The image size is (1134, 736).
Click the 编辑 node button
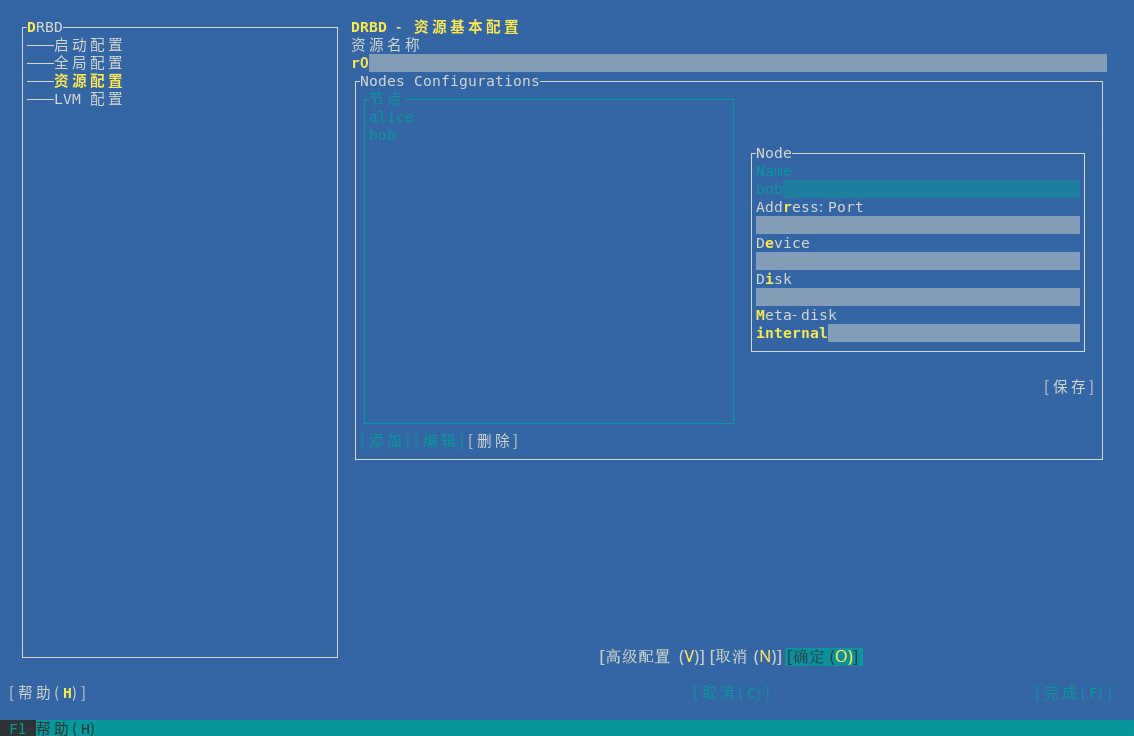(439, 441)
